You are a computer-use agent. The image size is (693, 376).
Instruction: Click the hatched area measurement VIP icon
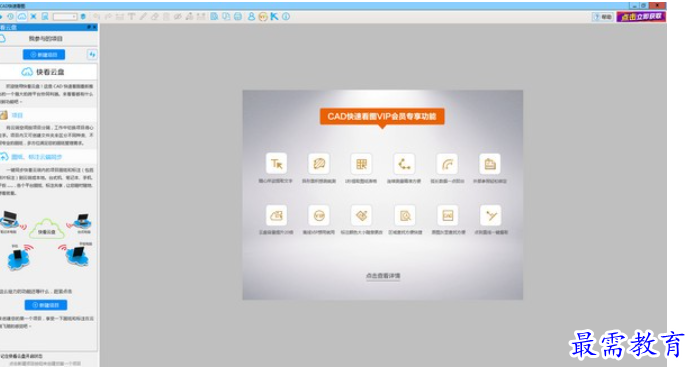pyautogui.click(x=319, y=164)
